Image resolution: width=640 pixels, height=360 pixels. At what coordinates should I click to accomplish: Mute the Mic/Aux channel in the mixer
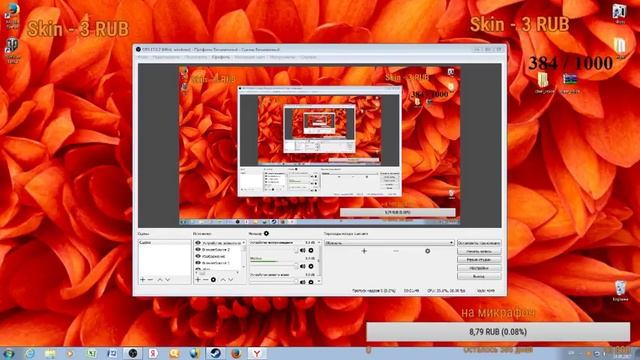[303, 266]
